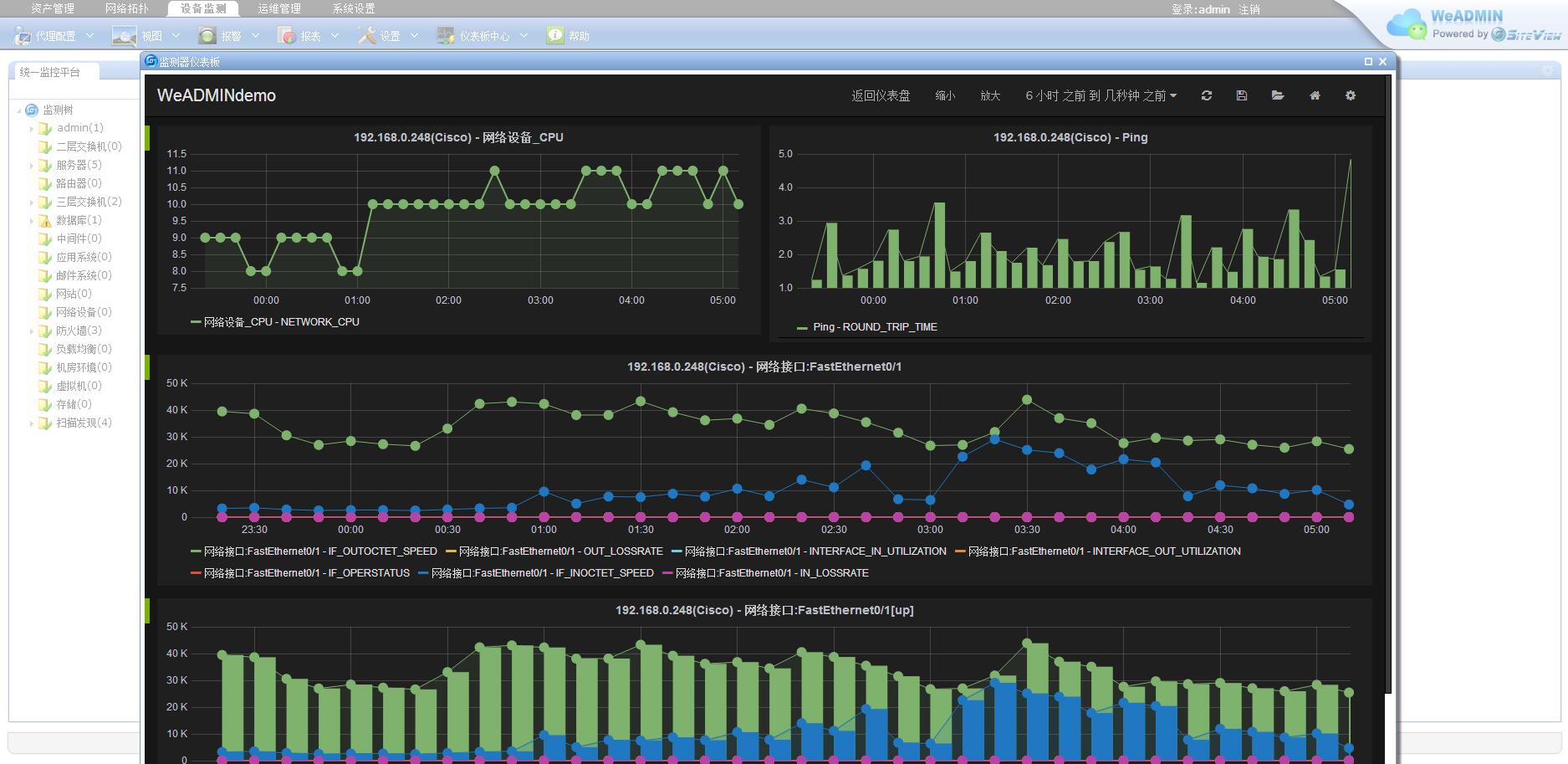Image resolution: width=1568 pixels, height=764 pixels.
Task: Click the folder icon beside 网络设备(0)
Action: point(45,312)
